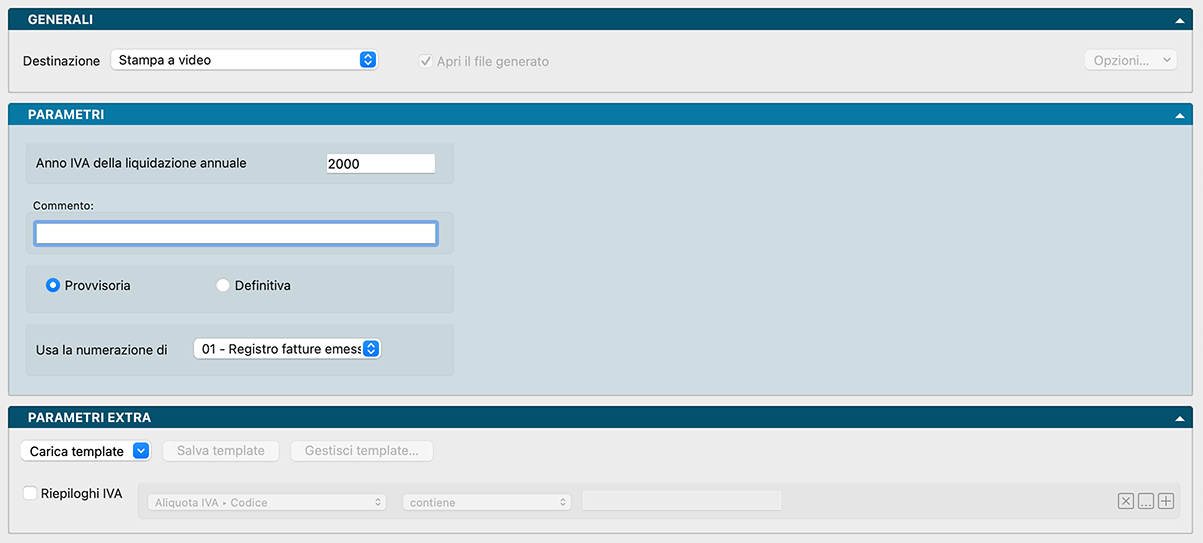Screen dimensions: 1203x543
Task: Select the Definitiva radio button
Action: (223, 286)
